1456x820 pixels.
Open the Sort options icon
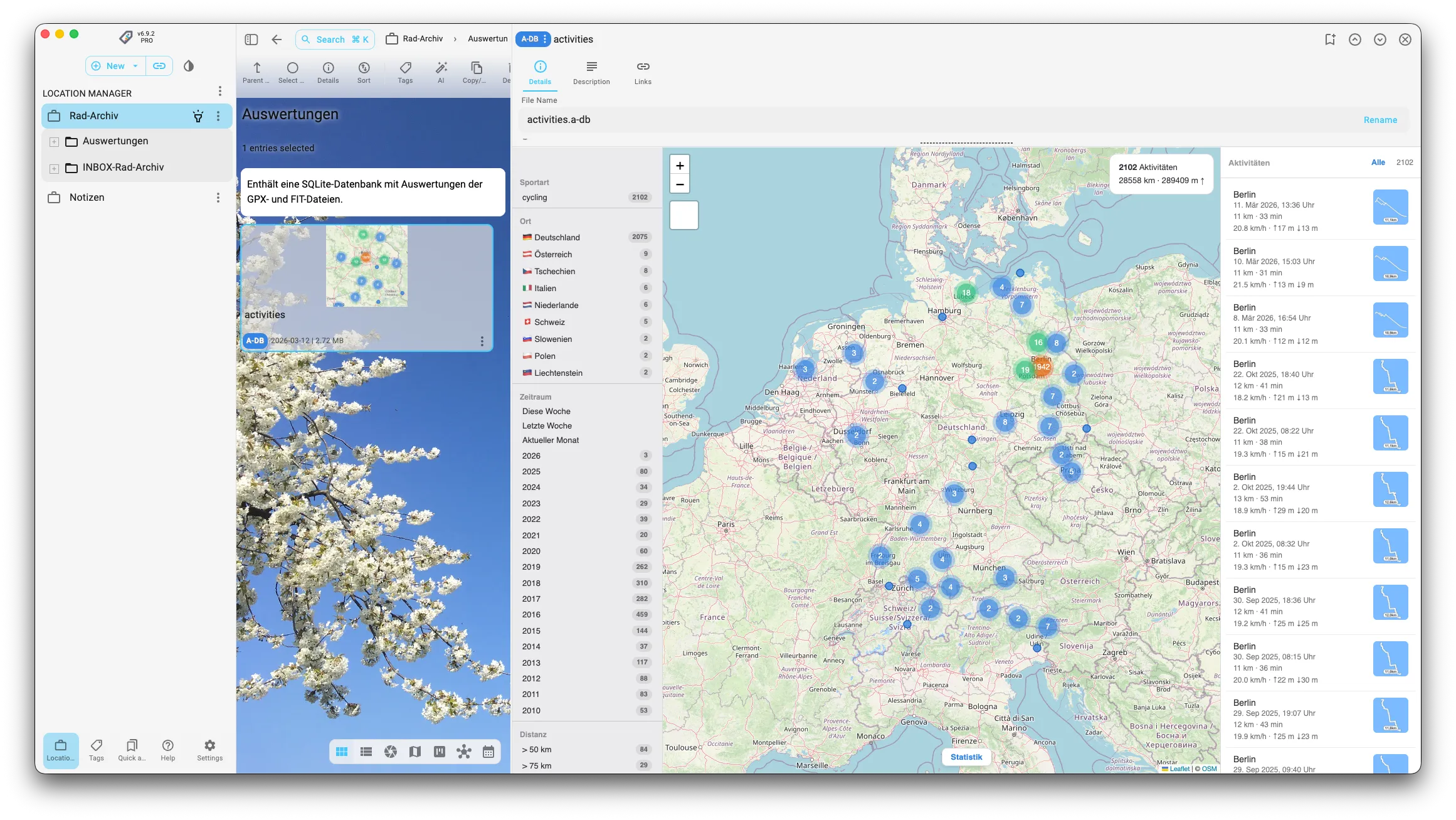364,71
